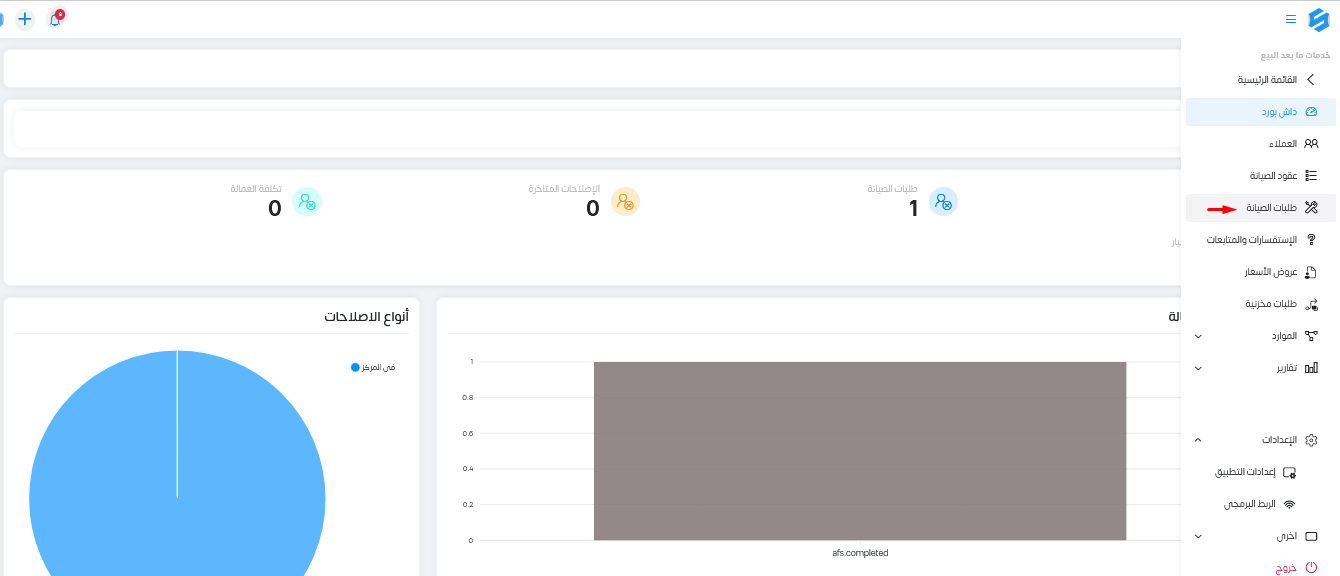Open إعدادات التطبيق settings item

[x=1255, y=472]
